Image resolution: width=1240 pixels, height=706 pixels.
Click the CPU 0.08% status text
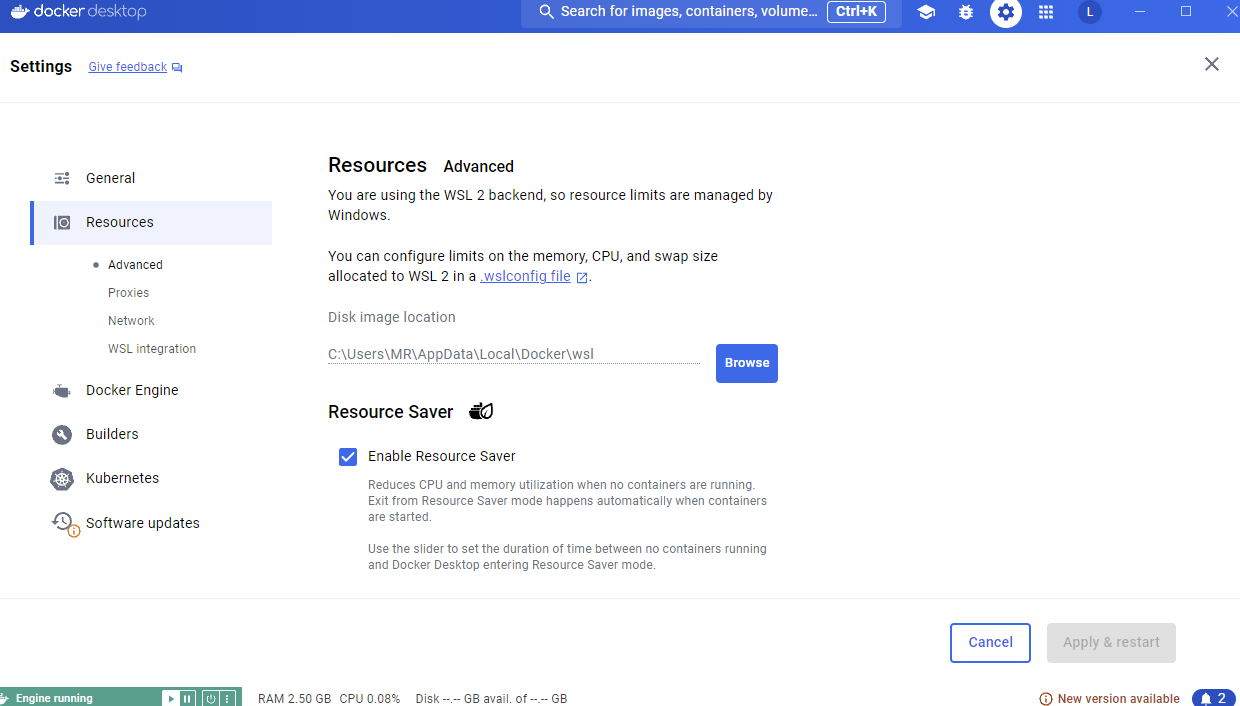pos(370,699)
